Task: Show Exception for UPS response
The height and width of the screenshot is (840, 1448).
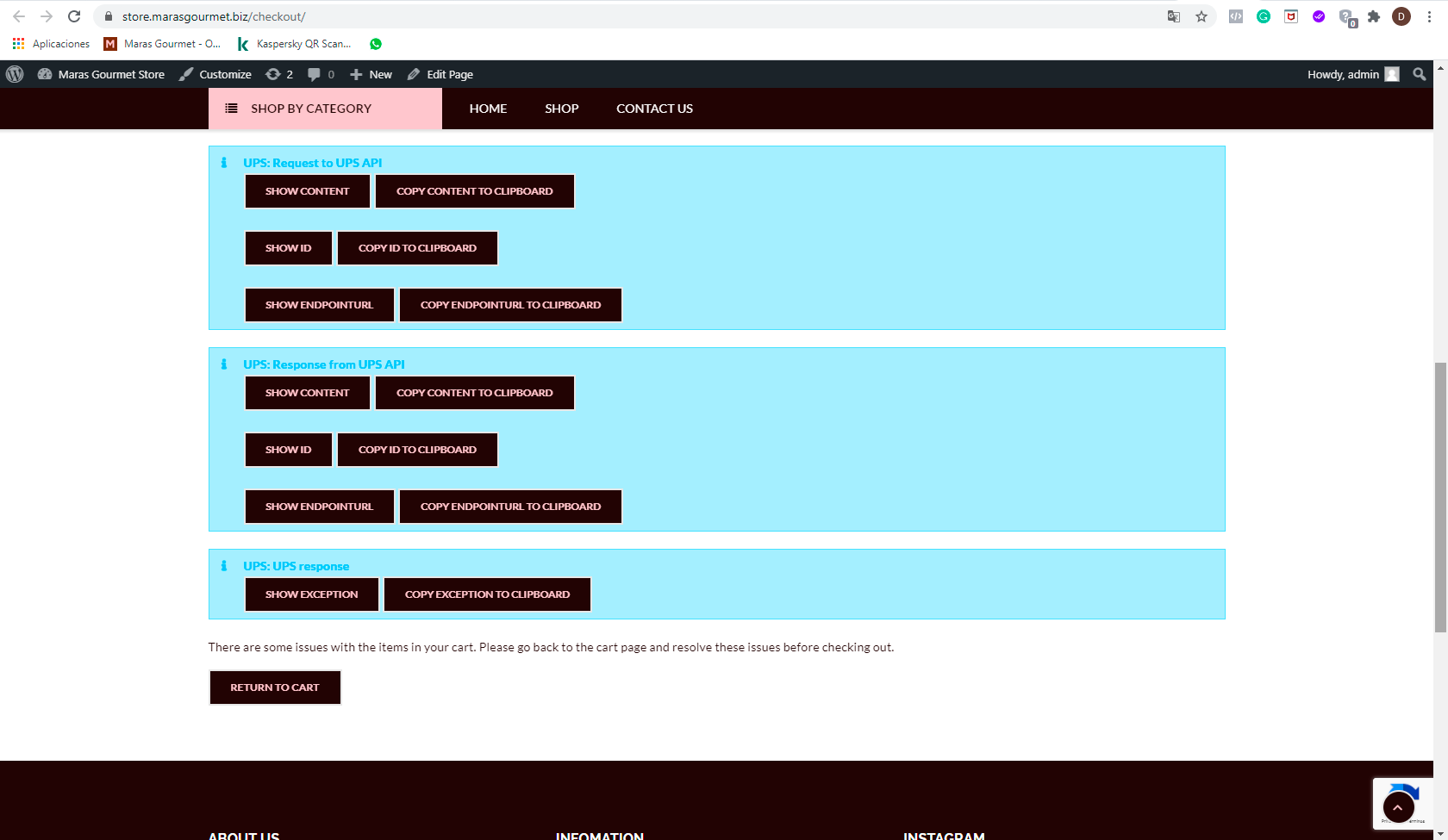Action: [312, 594]
